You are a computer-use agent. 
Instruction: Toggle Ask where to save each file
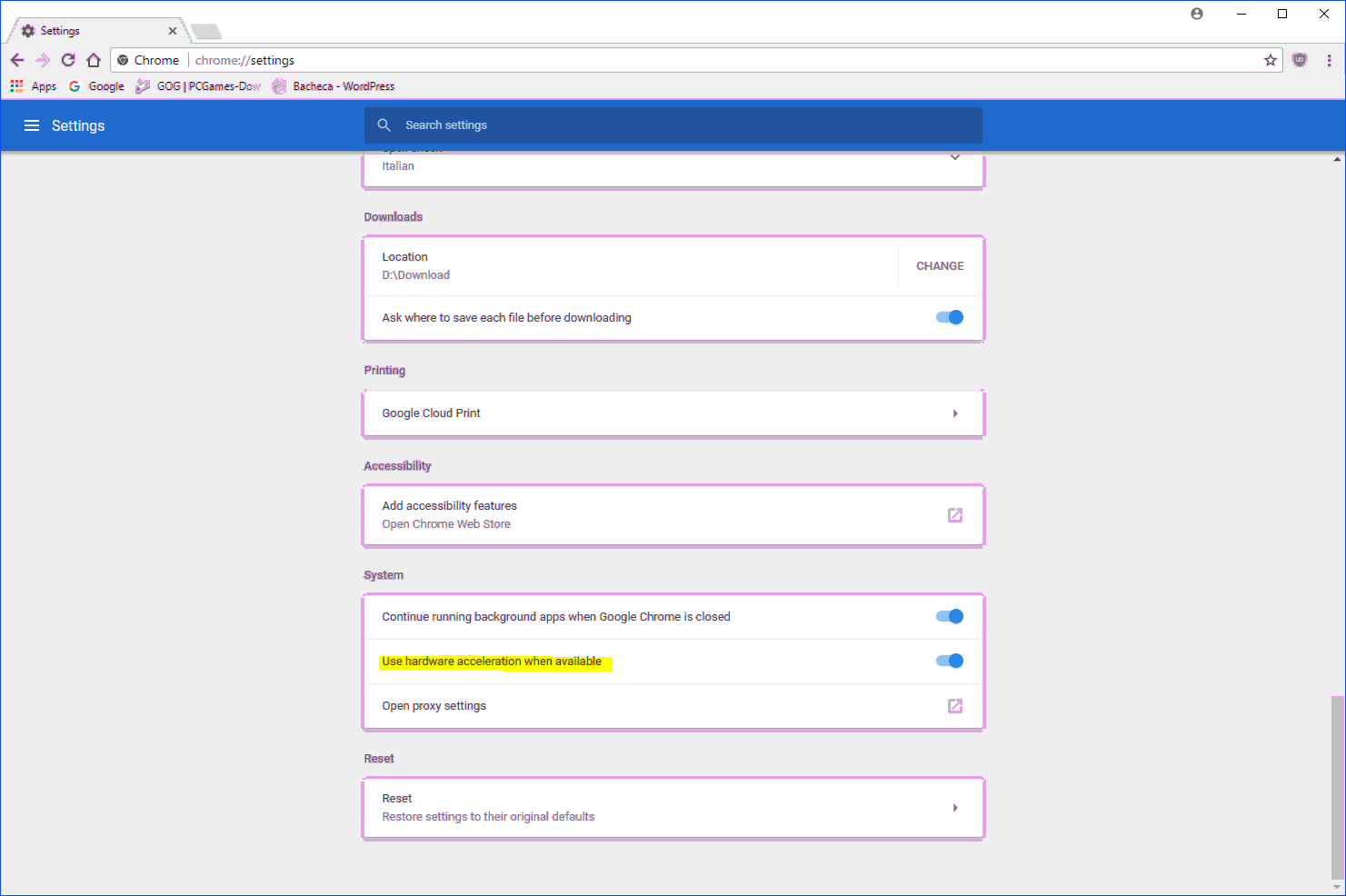coord(949,317)
